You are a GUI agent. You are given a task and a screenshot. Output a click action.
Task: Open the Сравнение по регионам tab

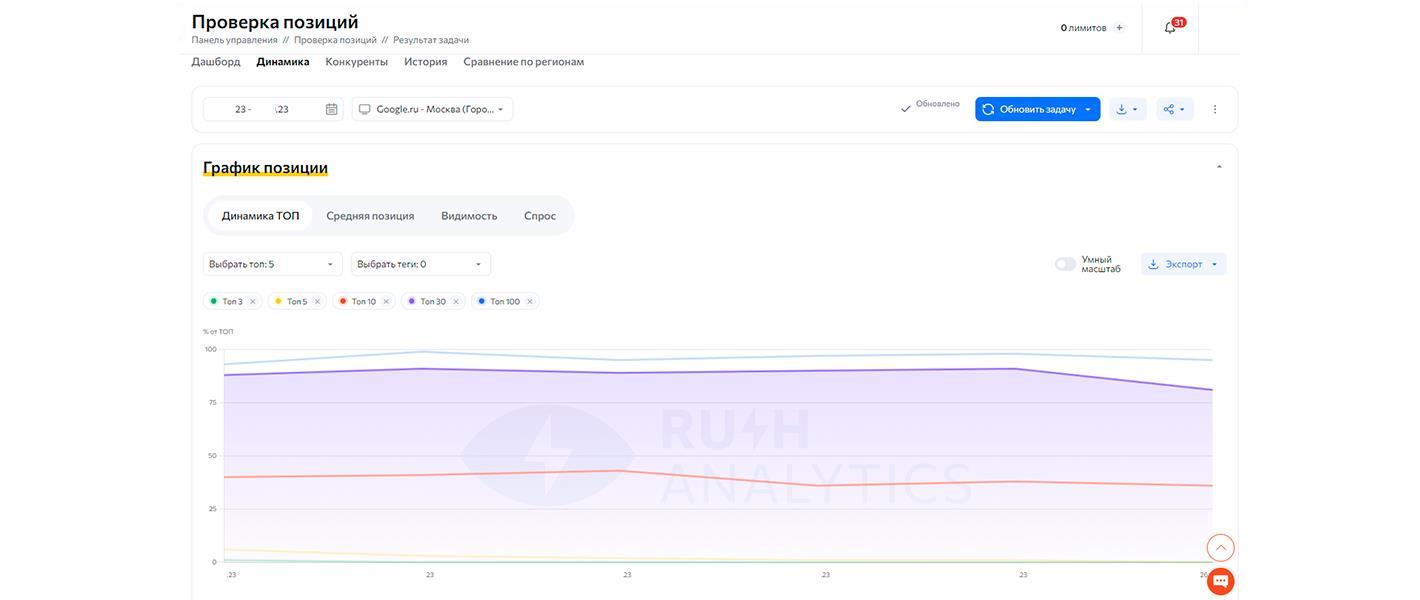(x=524, y=62)
